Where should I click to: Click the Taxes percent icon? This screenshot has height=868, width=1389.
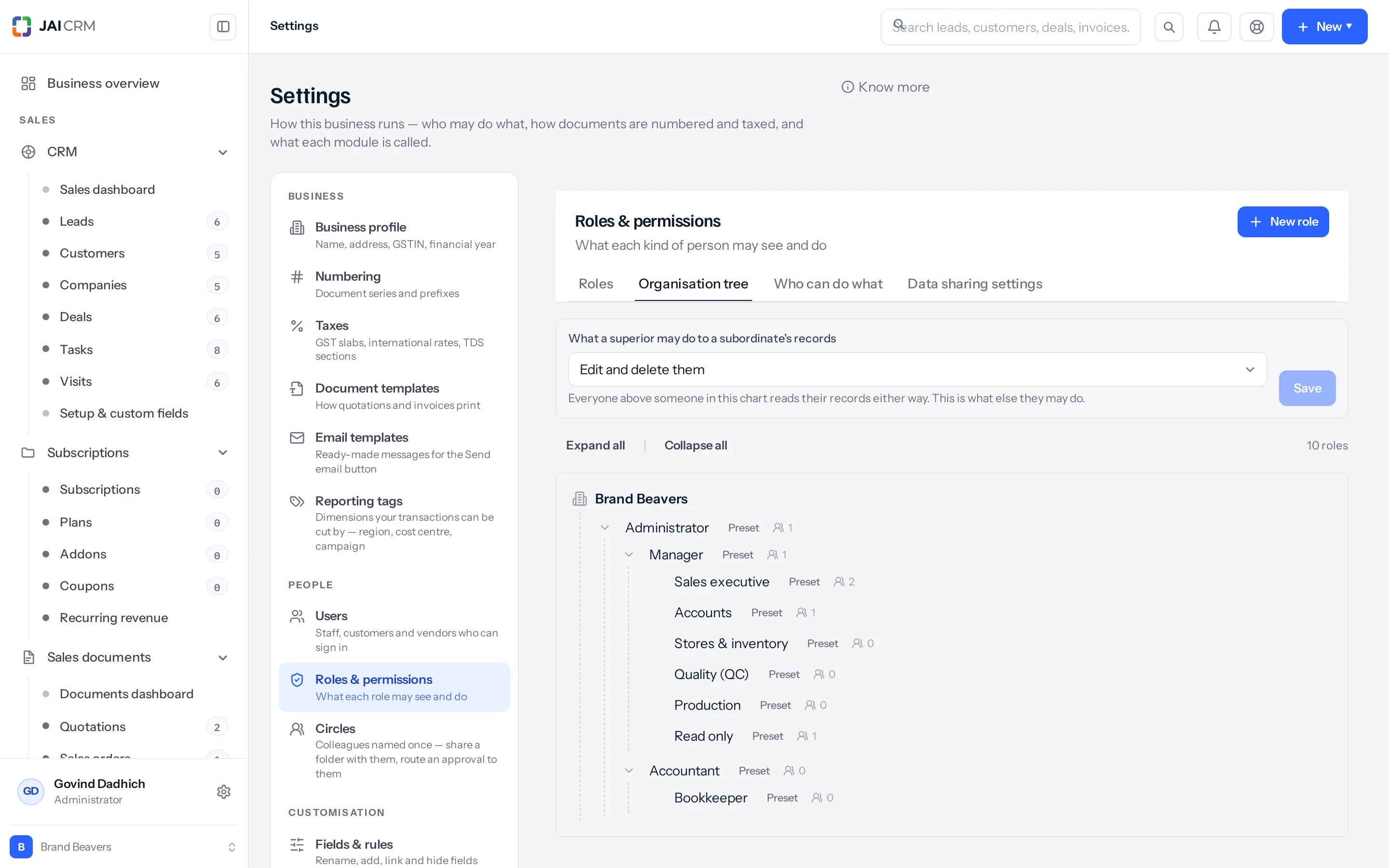point(297,326)
